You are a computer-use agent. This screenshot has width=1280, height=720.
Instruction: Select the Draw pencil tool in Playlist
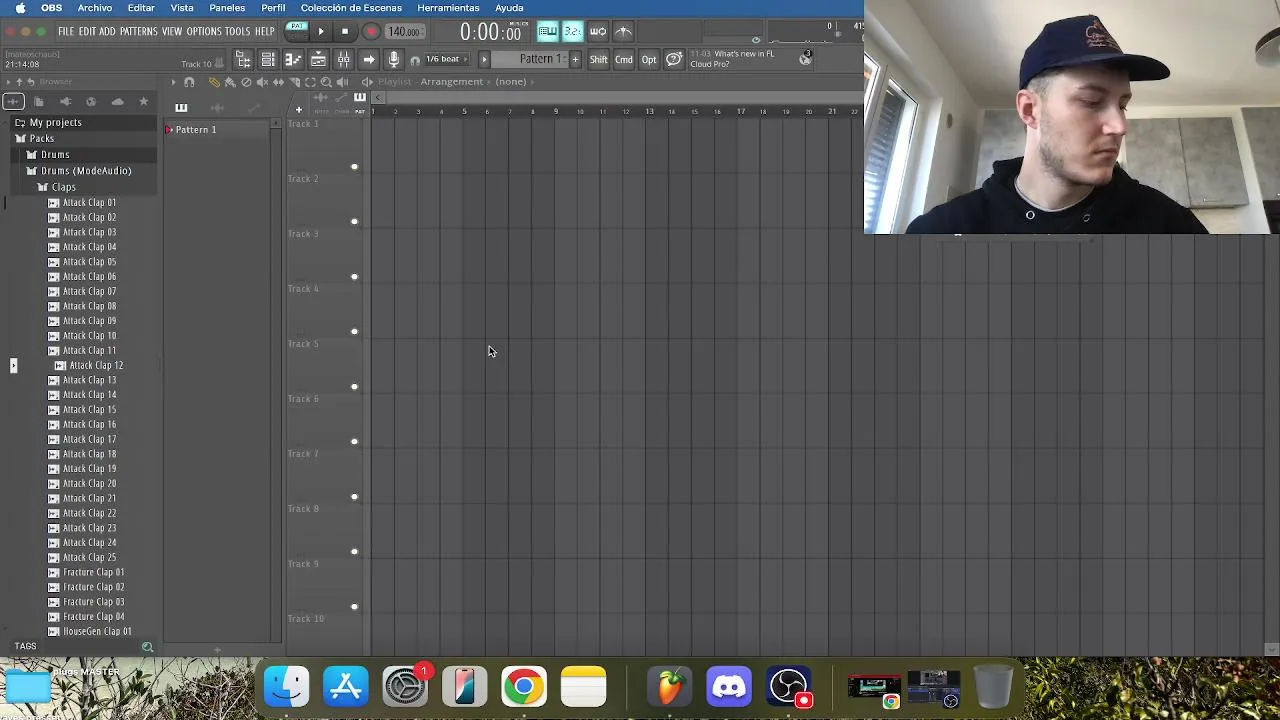pos(214,82)
